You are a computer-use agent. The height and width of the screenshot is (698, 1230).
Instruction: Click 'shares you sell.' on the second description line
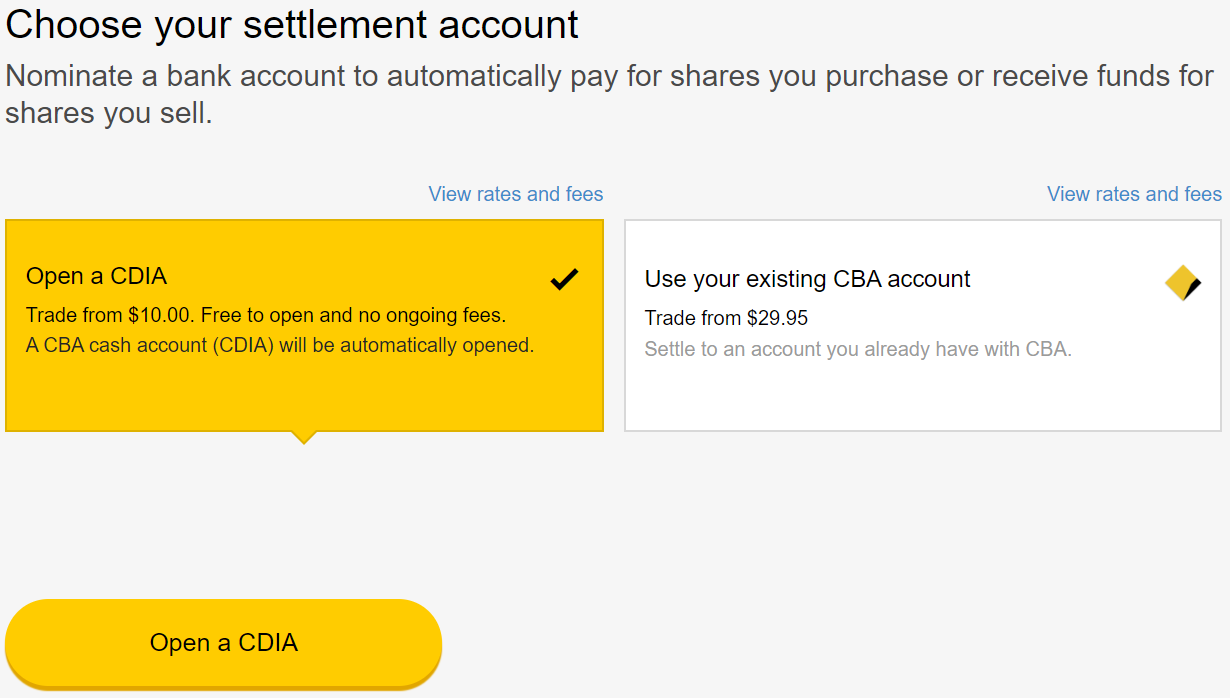coord(109,113)
